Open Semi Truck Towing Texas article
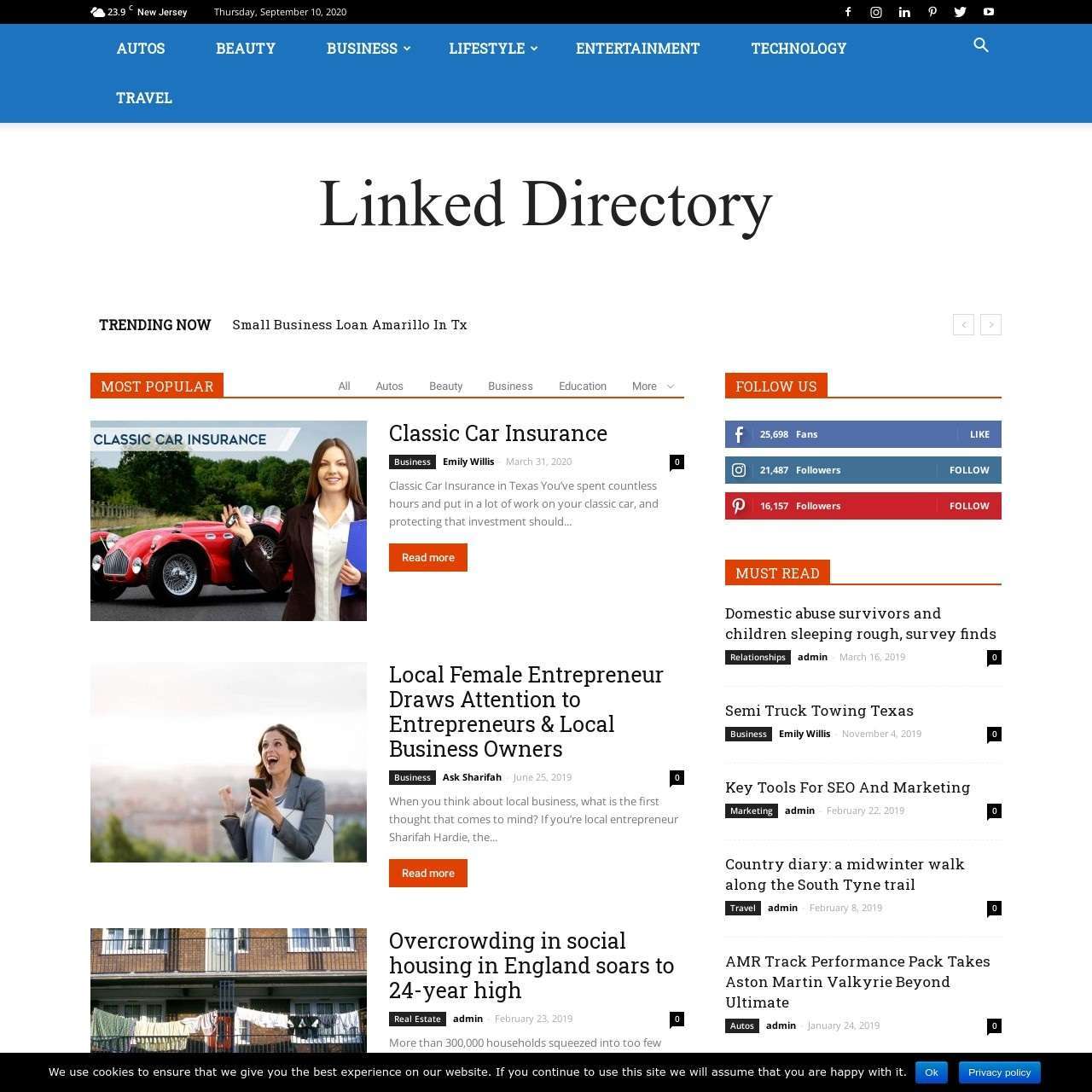 (819, 711)
